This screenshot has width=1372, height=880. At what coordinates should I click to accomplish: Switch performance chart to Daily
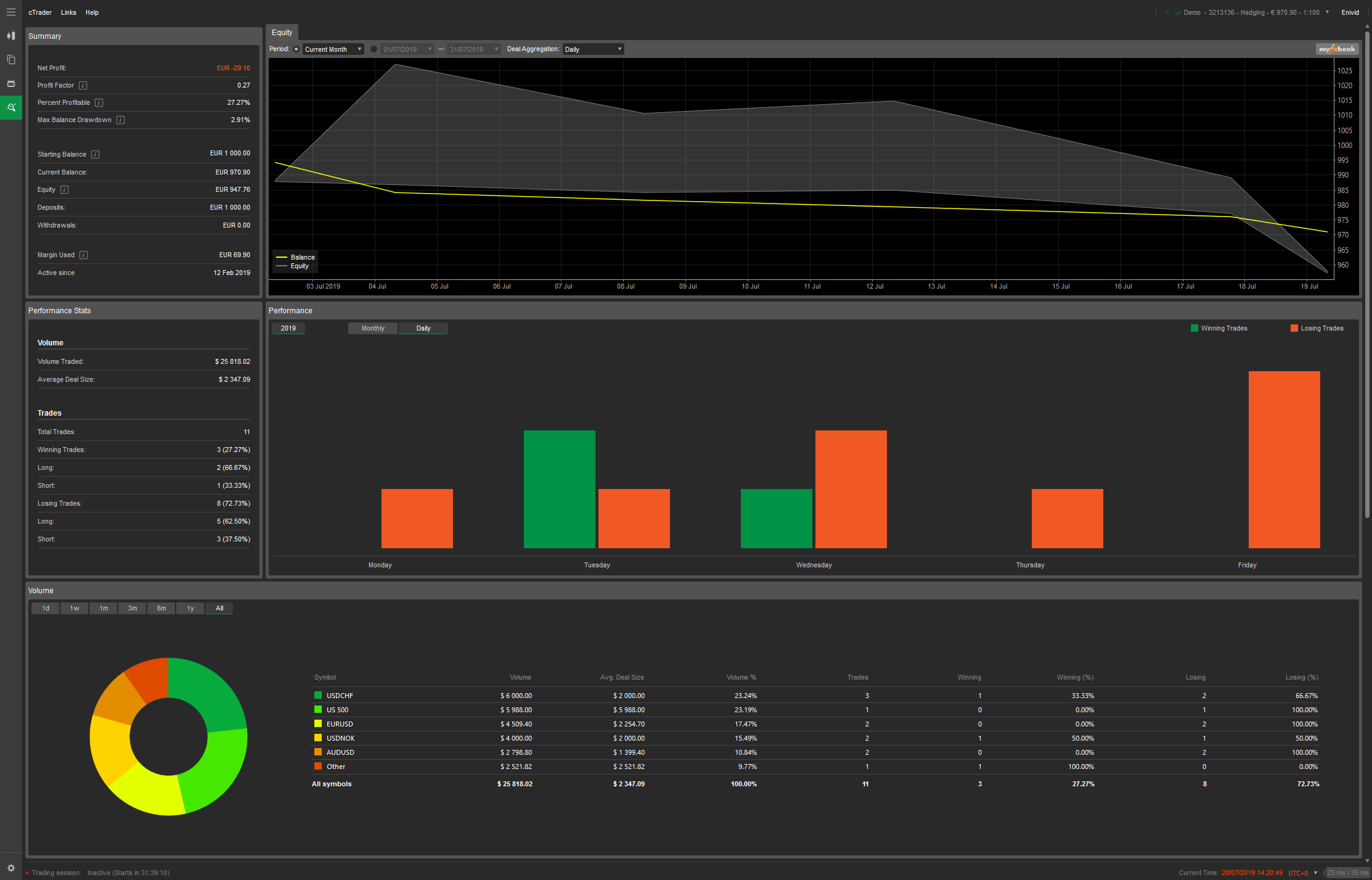tap(423, 329)
